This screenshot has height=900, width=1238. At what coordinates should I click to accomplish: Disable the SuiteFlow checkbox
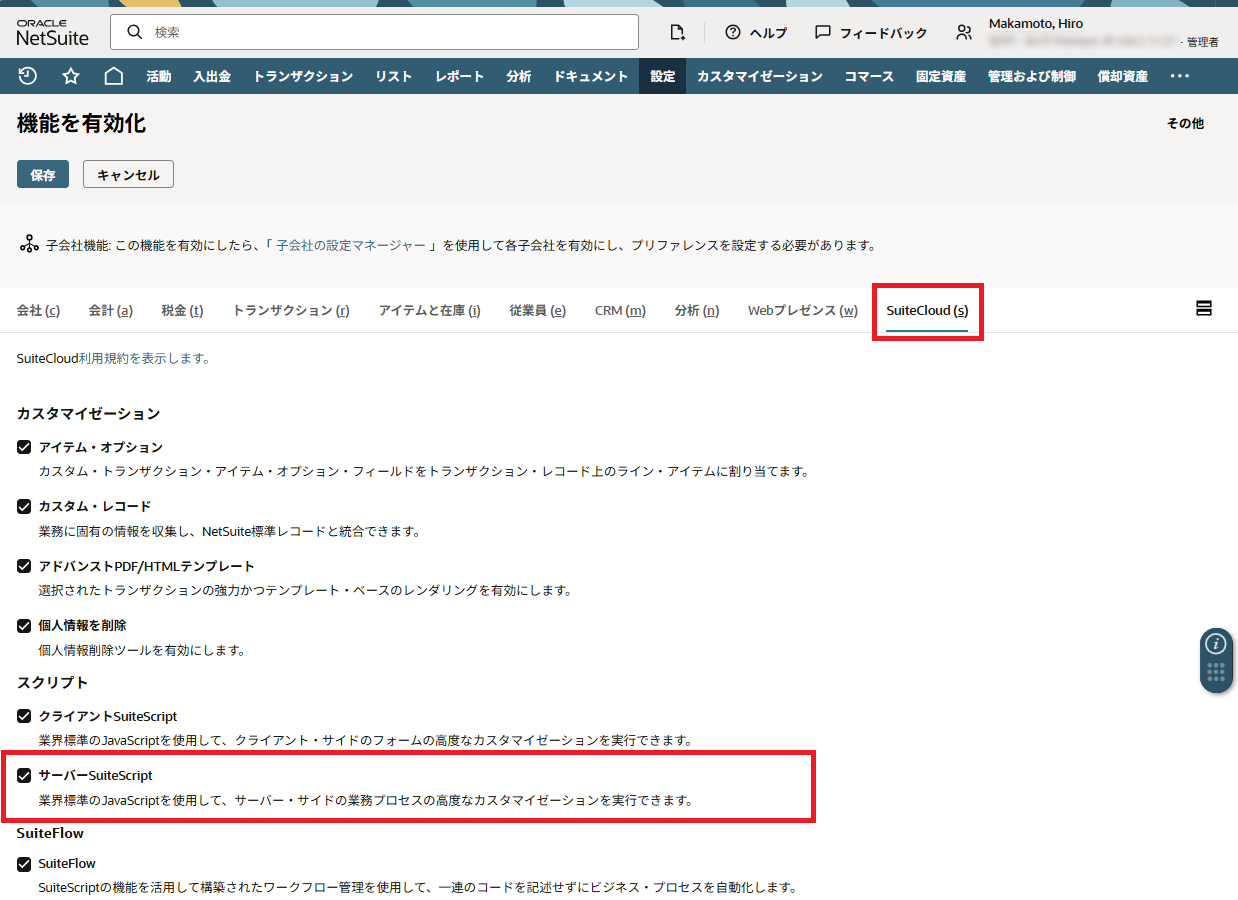tap(25, 863)
